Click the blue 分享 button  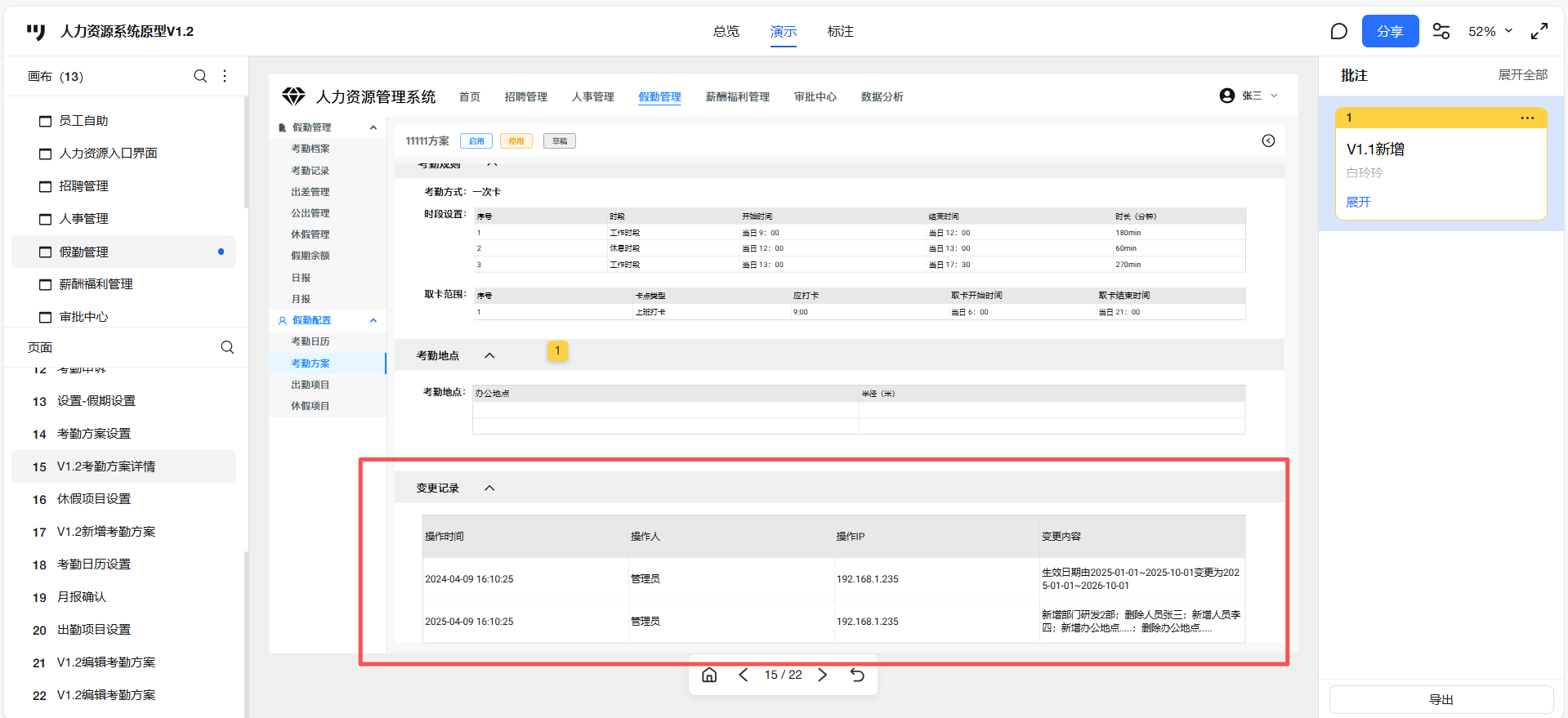(1390, 31)
